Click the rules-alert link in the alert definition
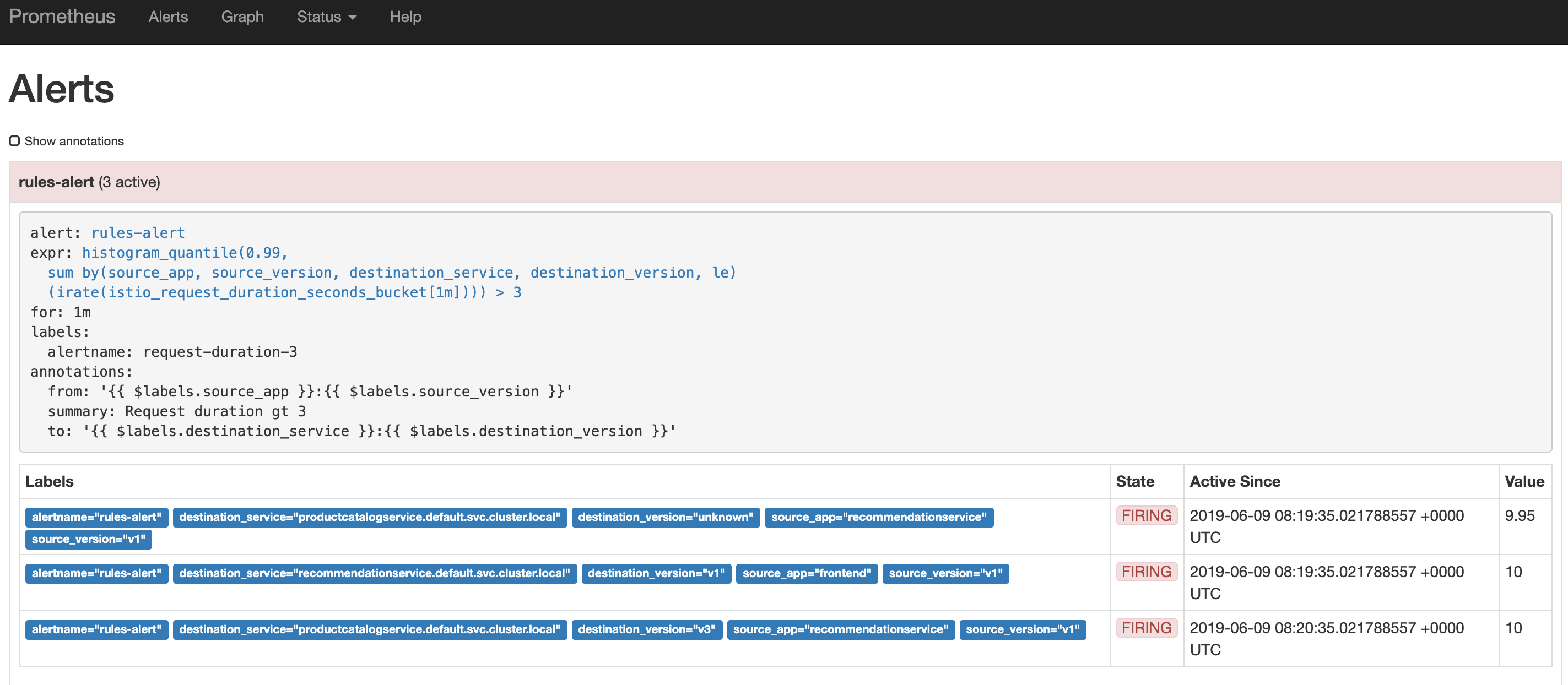 point(138,233)
